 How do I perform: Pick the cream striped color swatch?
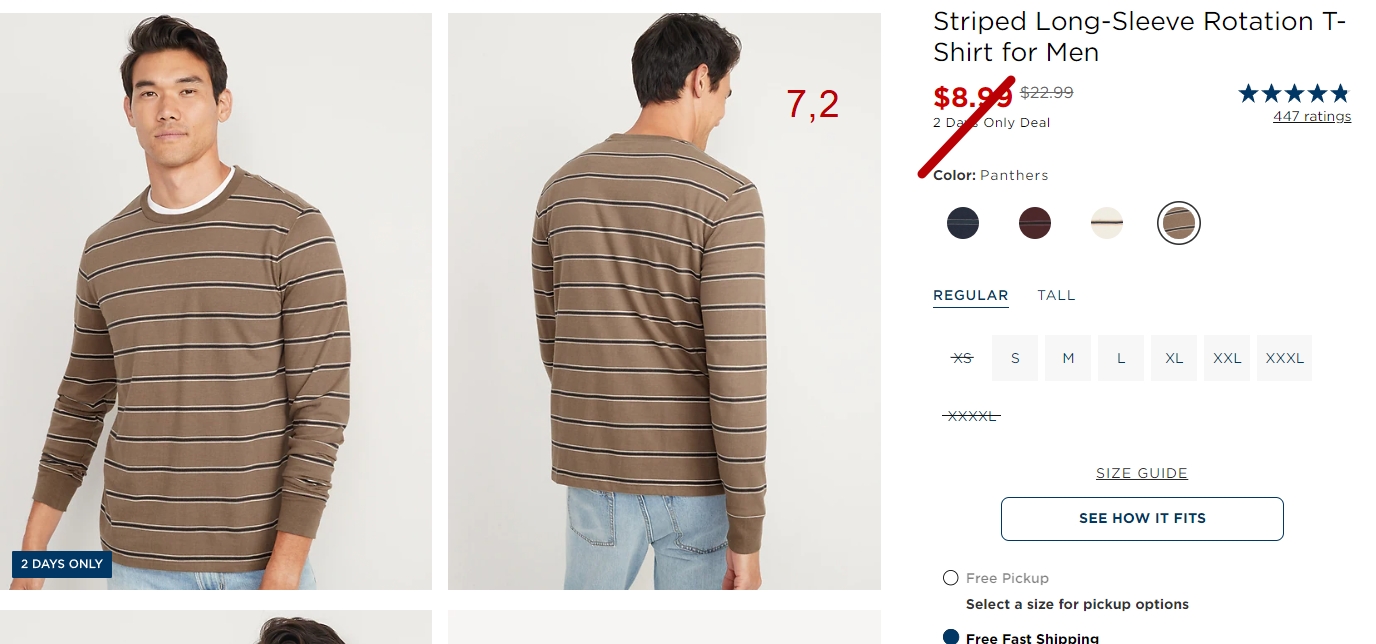1106,223
